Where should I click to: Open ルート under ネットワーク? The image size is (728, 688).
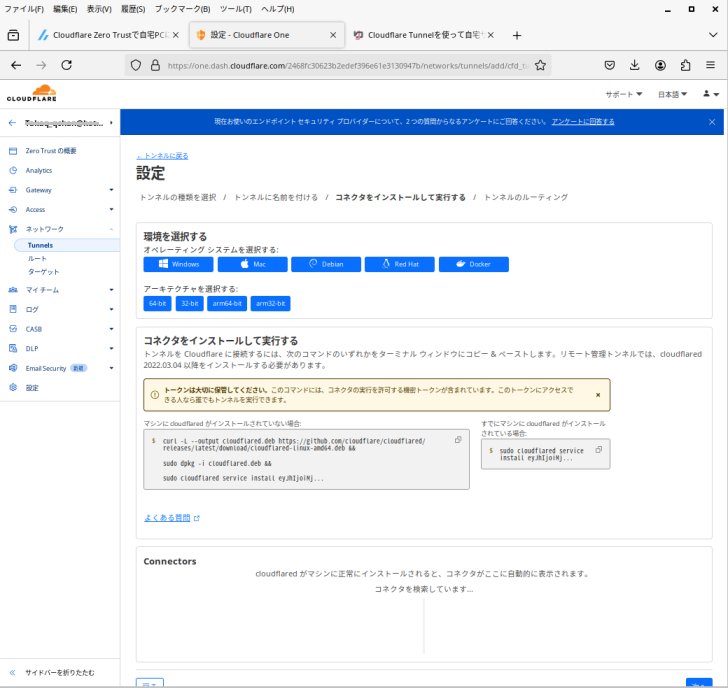[37, 259]
